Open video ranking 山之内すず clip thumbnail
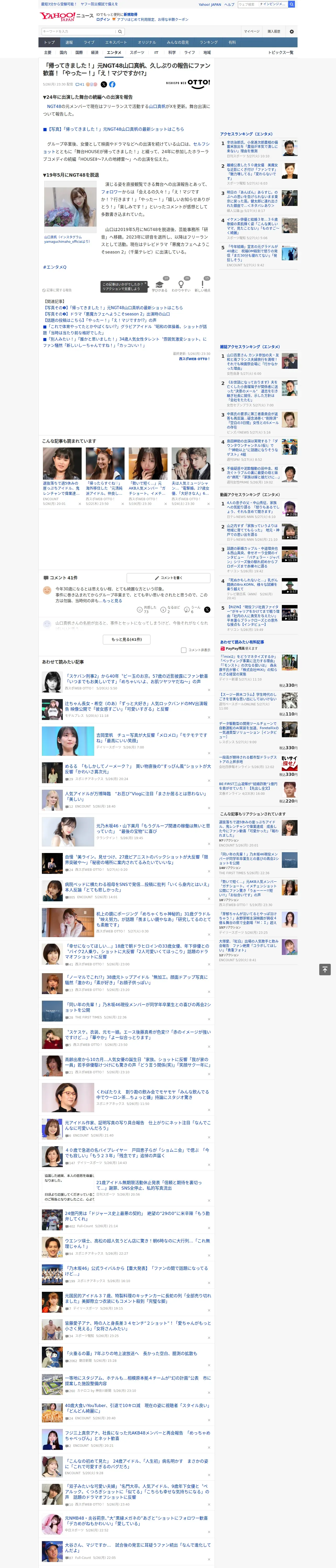Screen dimensions: 336x1568 [x=290, y=531]
